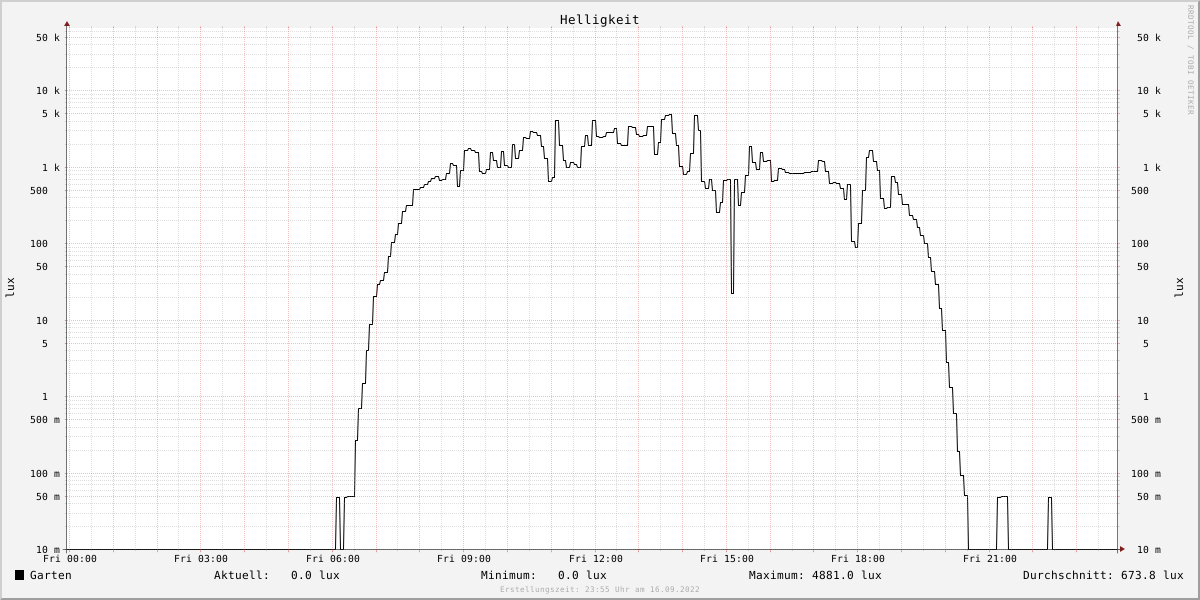The image size is (1200, 600).
Task: Click the 'Fri 00:00' time axis label
Action: pos(70,559)
